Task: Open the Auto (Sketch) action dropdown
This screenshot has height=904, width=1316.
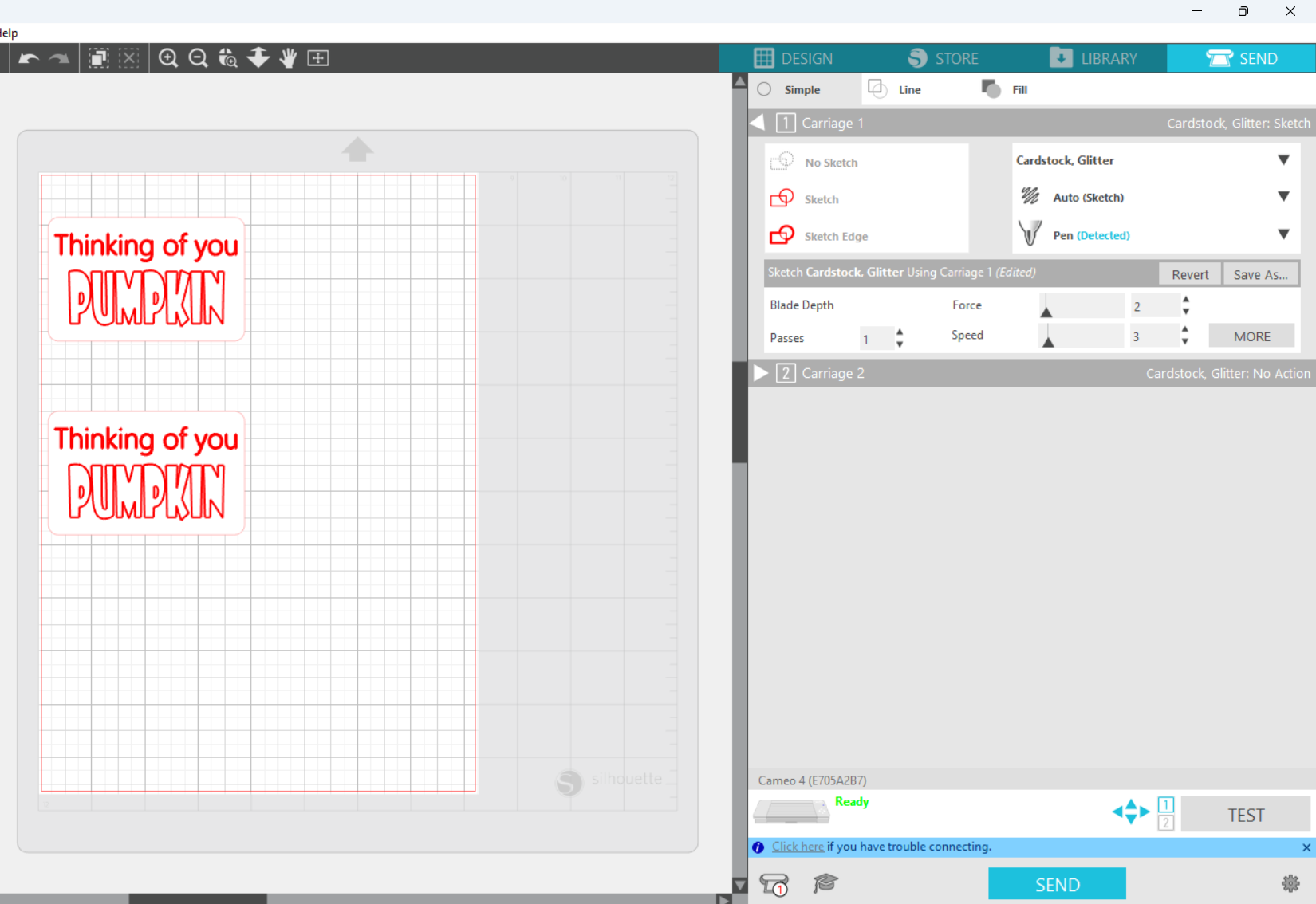Action: tap(1283, 197)
